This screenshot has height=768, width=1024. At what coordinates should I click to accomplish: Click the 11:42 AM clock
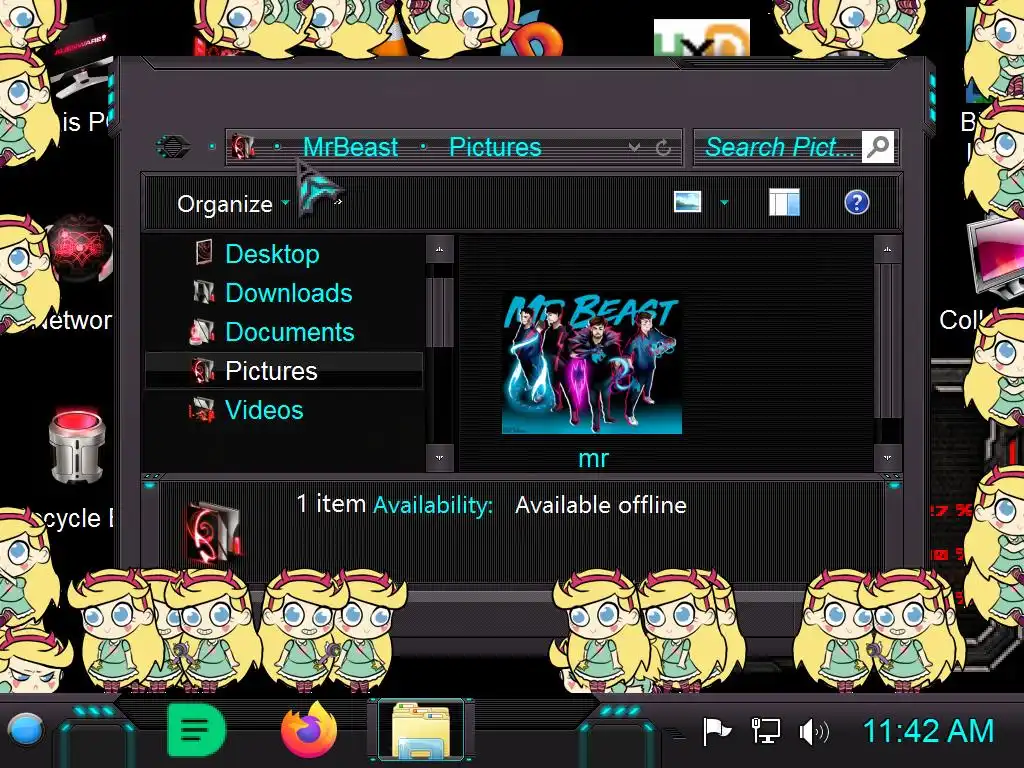click(x=928, y=731)
